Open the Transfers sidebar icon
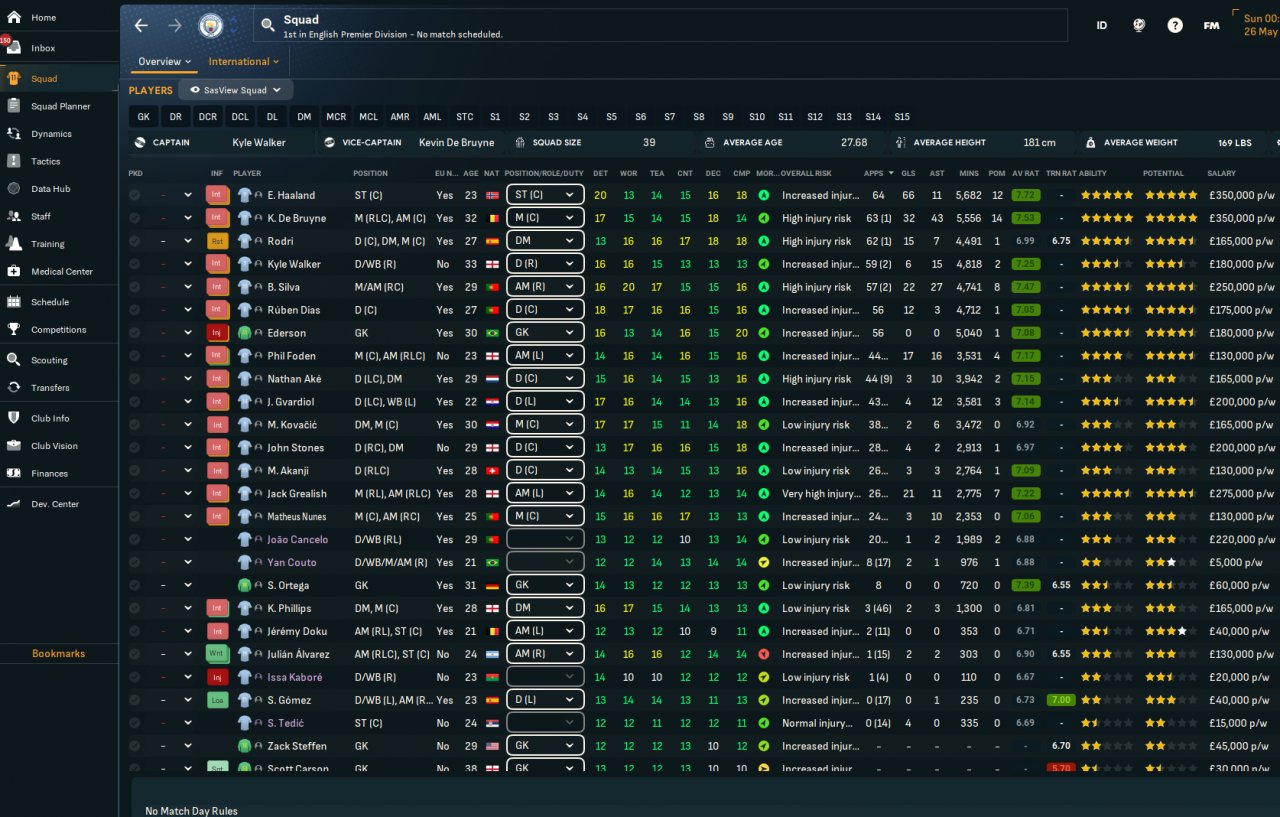The width and height of the screenshot is (1280, 817). 13,387
